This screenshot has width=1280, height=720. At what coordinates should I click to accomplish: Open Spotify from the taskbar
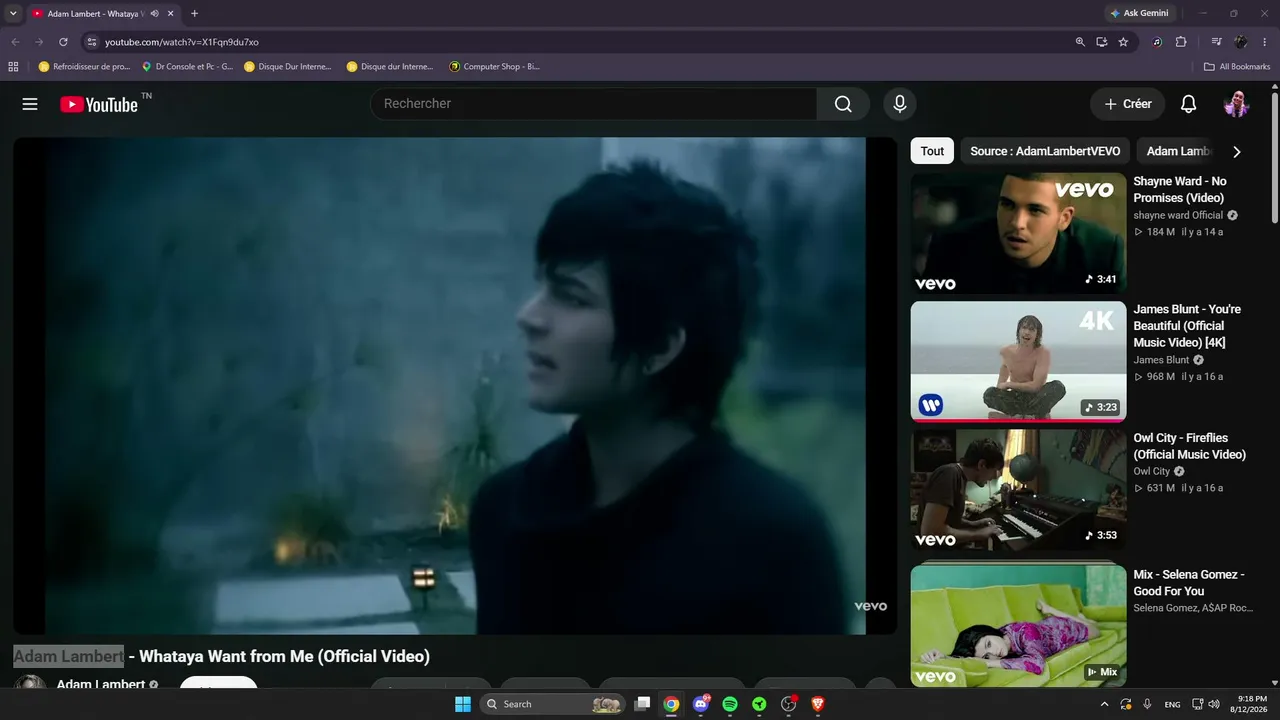click(730, 704)
